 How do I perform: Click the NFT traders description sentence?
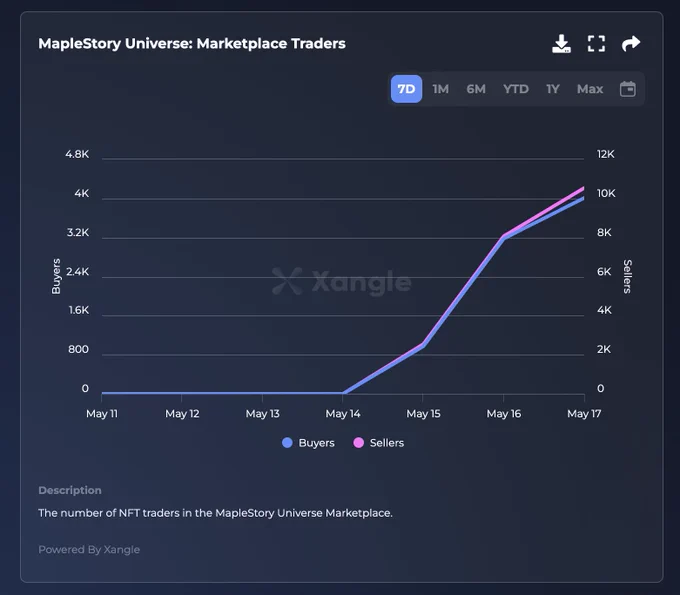click(216, 513)
